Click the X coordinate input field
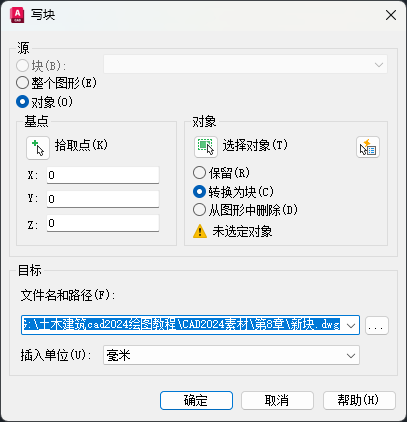407x422 pixels. click(103, 175)
